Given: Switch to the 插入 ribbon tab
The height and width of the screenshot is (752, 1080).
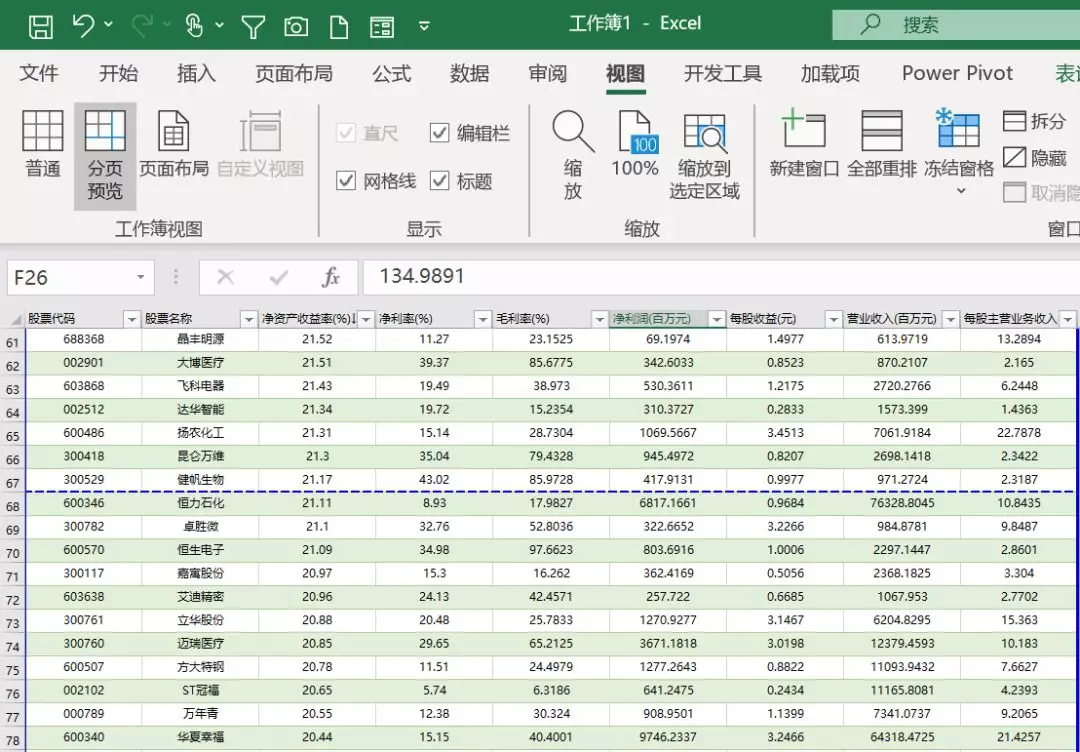Looking at the screenshot, I should [x=196, y=73].
